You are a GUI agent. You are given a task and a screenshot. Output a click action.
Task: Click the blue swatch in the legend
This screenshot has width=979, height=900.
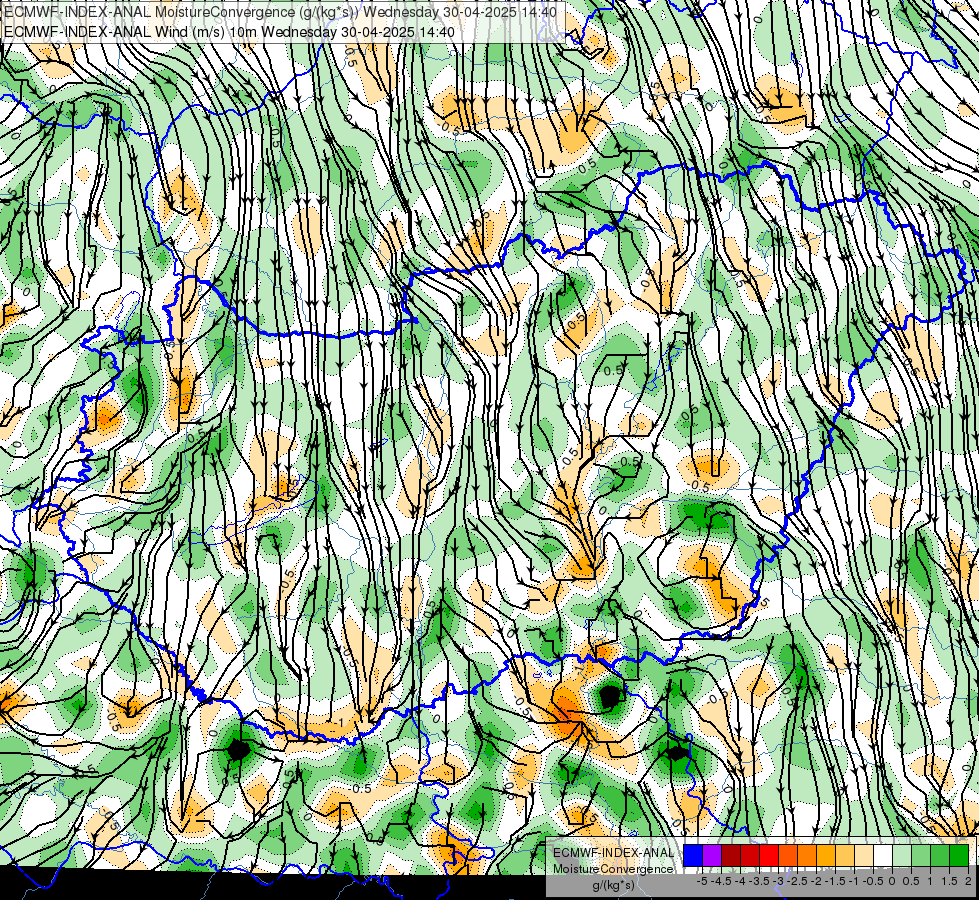693,855
